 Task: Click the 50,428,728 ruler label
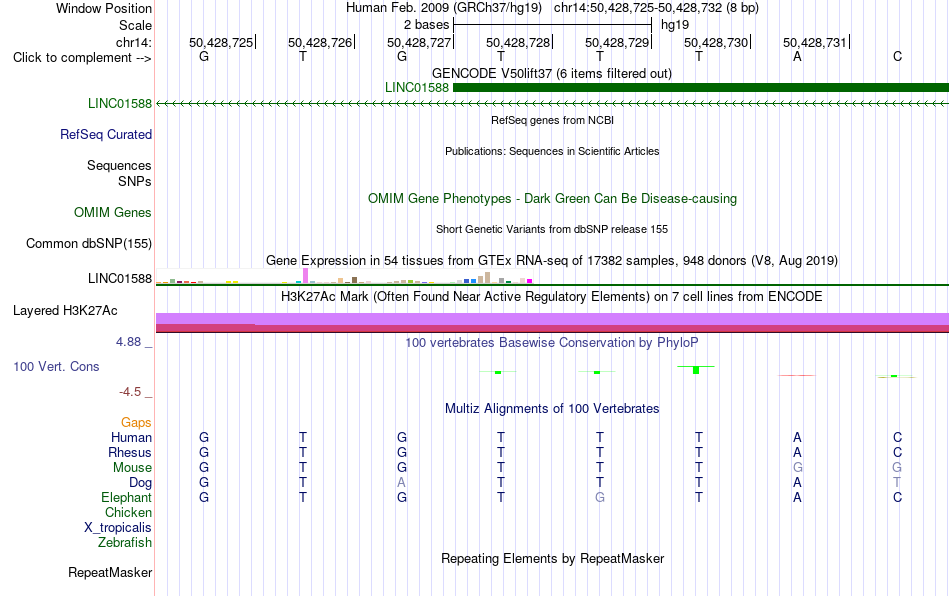(518, 42)
